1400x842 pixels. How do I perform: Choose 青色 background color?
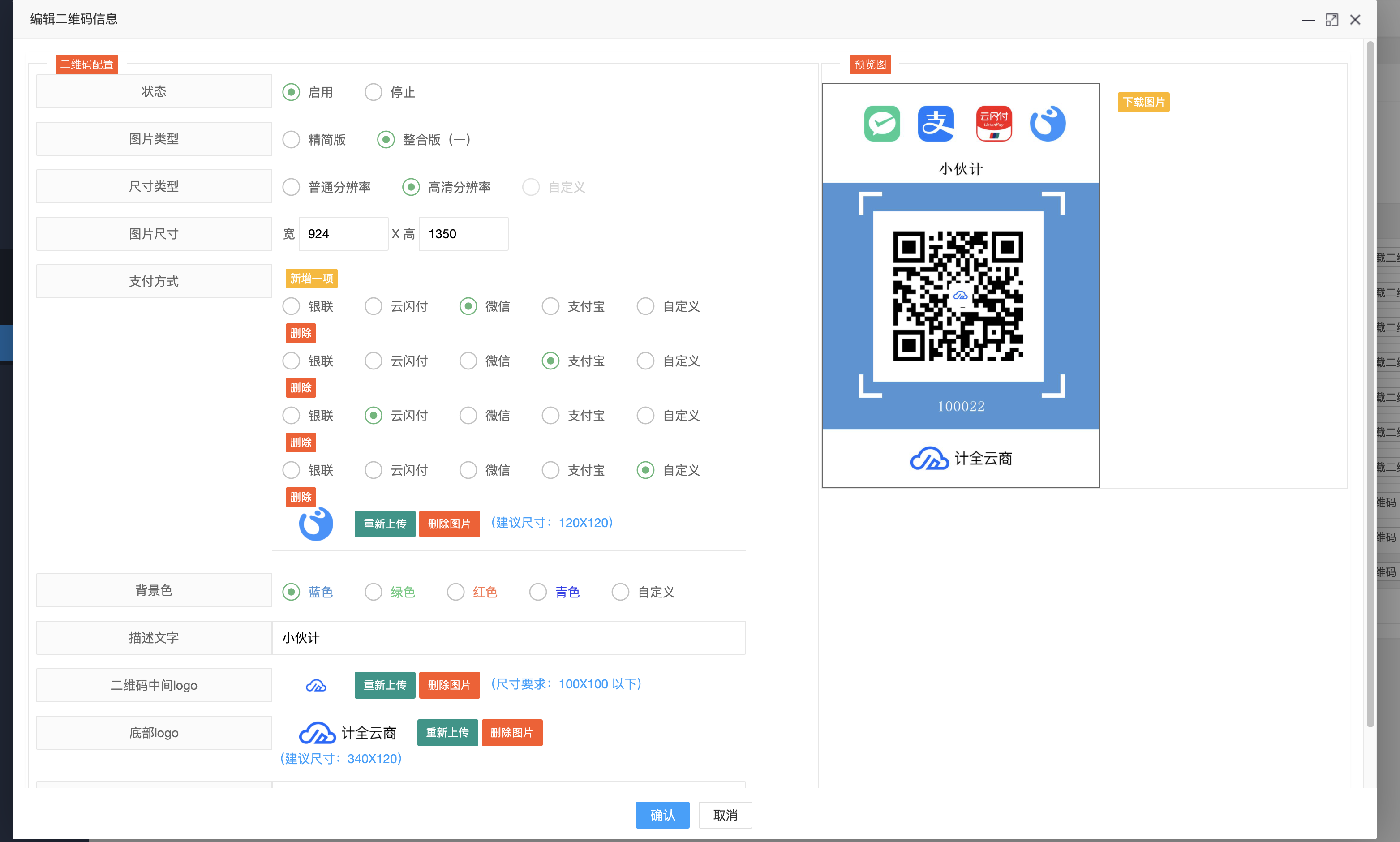point(538,593)
